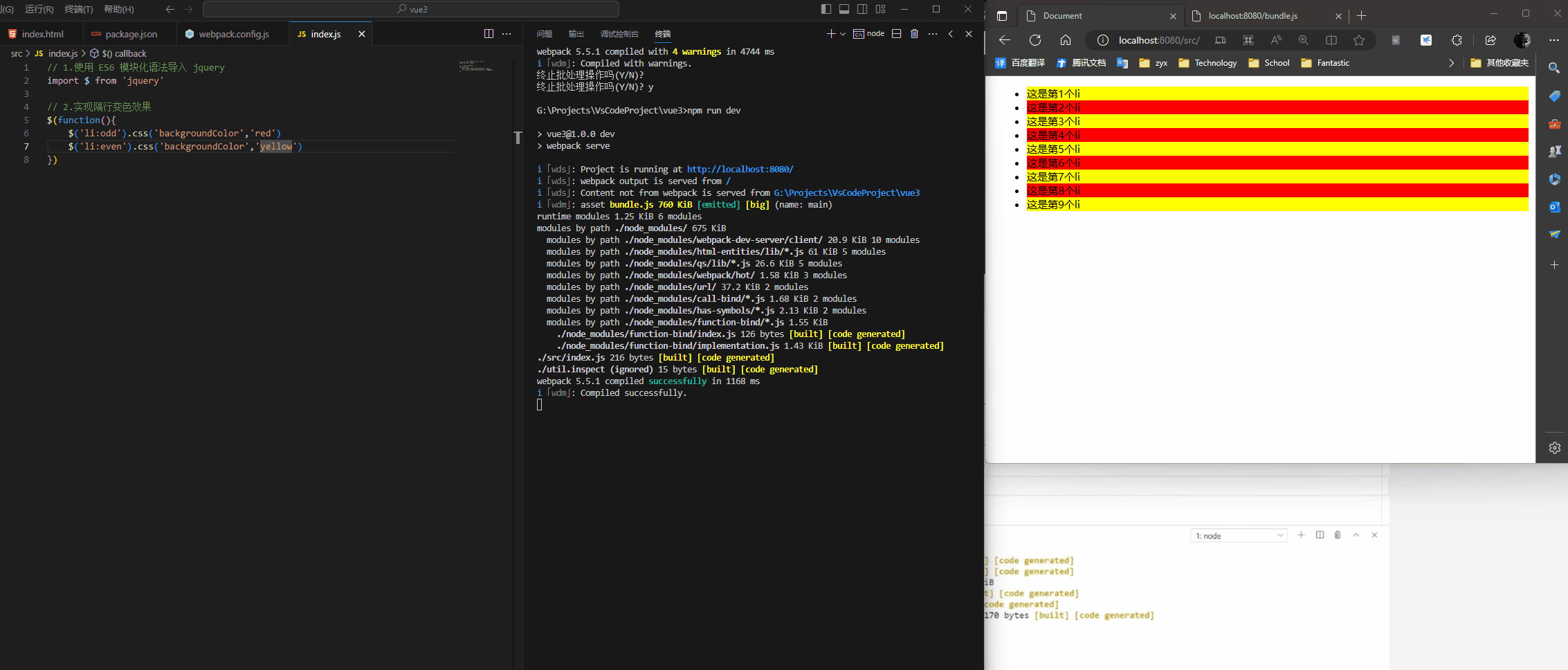
Task: Expand the new terminal profile dropdown
Action: pyautogui.click(x=843, y=34)
